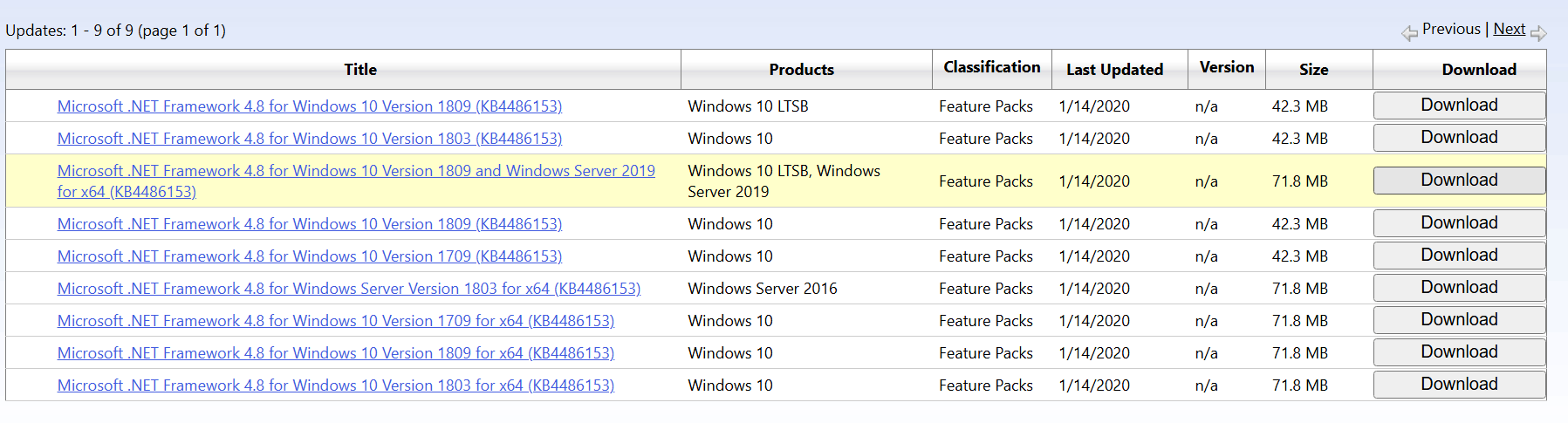Download the Version 1803 non-x64 42.3 MB update
This screenshot has height=423, width=1568.
[1459, 138]
